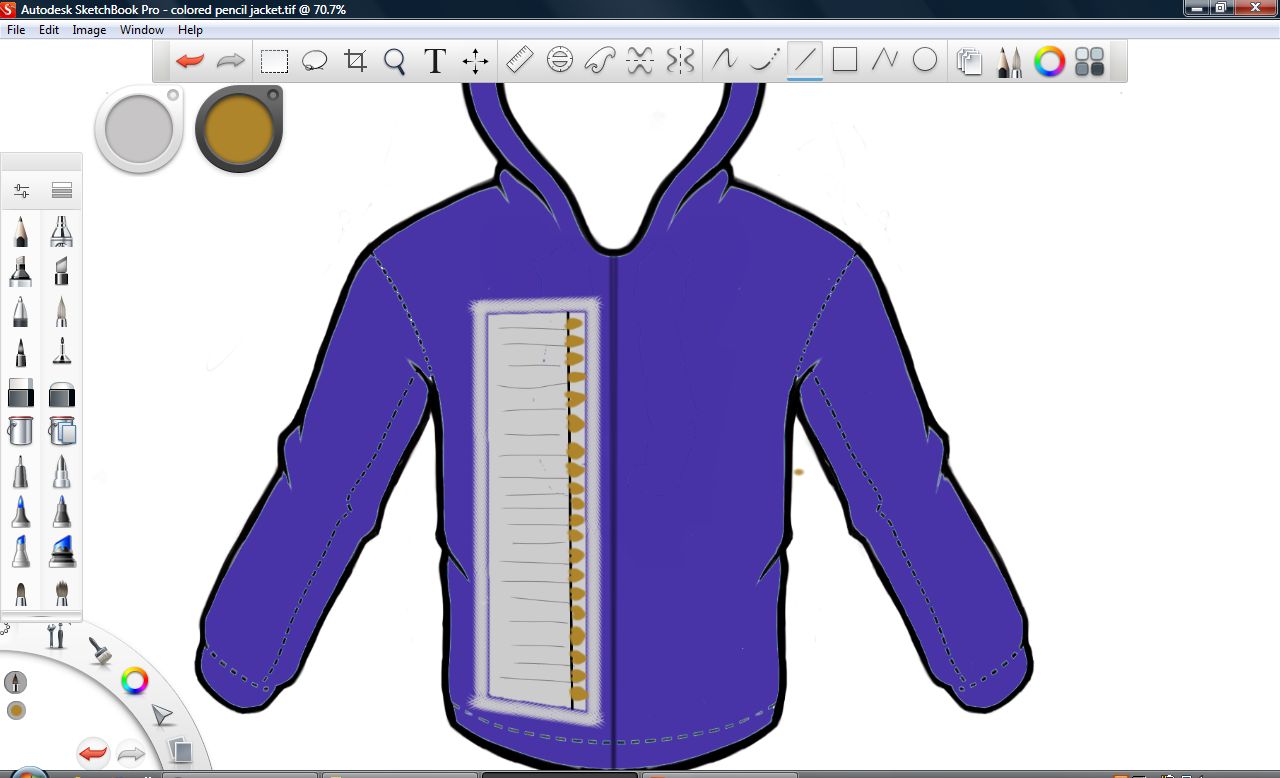The image size is (1280, 778).
Task: Toggle vertical symmetry drawing
Action: (680, 61)
